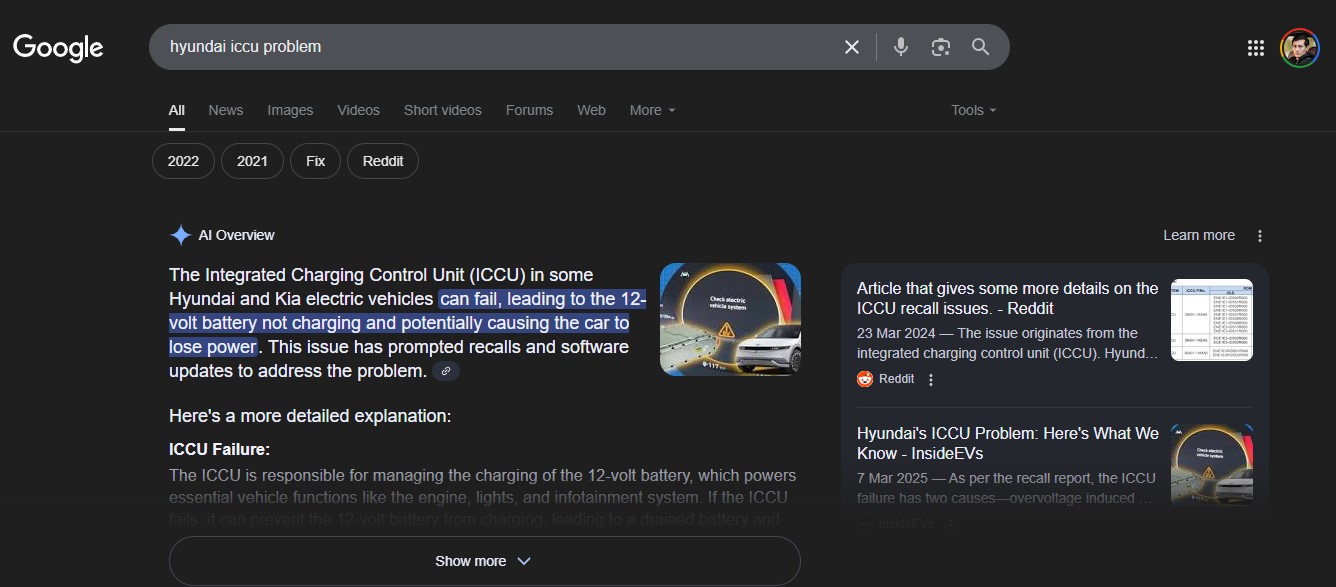Open the Reddit article table thumbnail
Viewport: 1336px width, 587px height.
(1211, 320)
